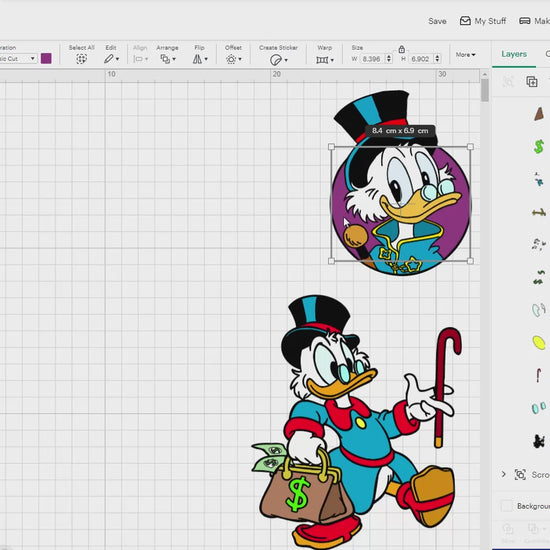
Task: Open the Edit pencil tool
Action: tap(108, 59)
